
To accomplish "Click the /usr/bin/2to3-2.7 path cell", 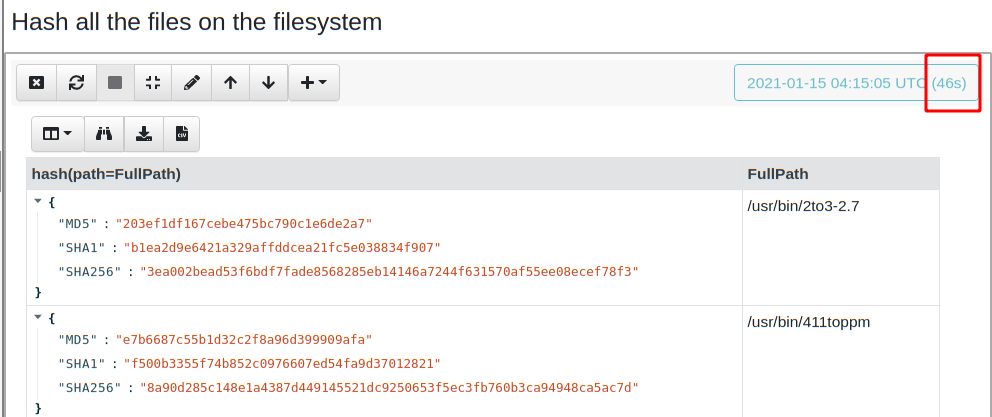I will pos(804,206).
